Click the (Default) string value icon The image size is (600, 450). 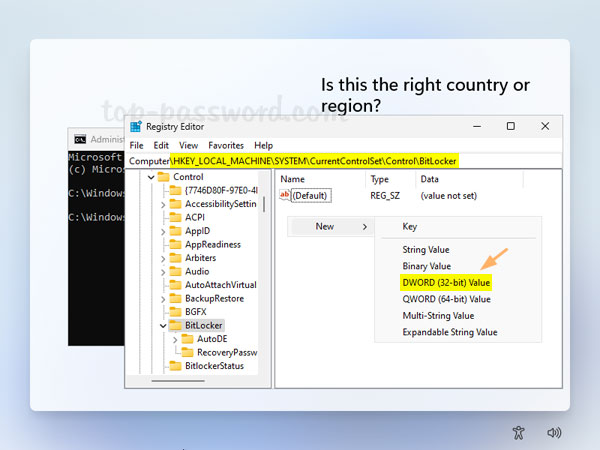[x=285, y=195]
